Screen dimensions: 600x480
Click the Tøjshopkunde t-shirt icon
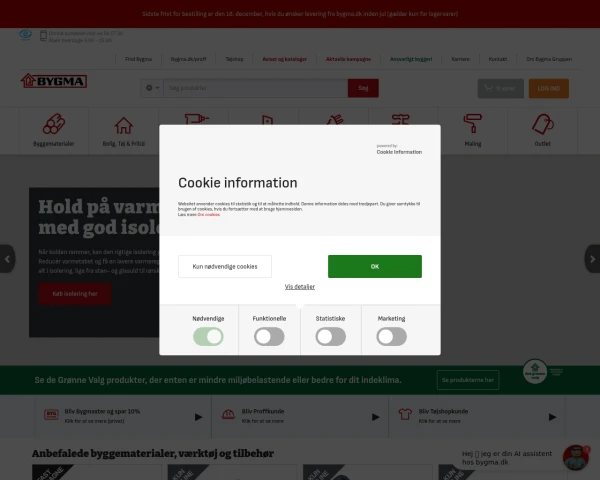tap(405, 414)
